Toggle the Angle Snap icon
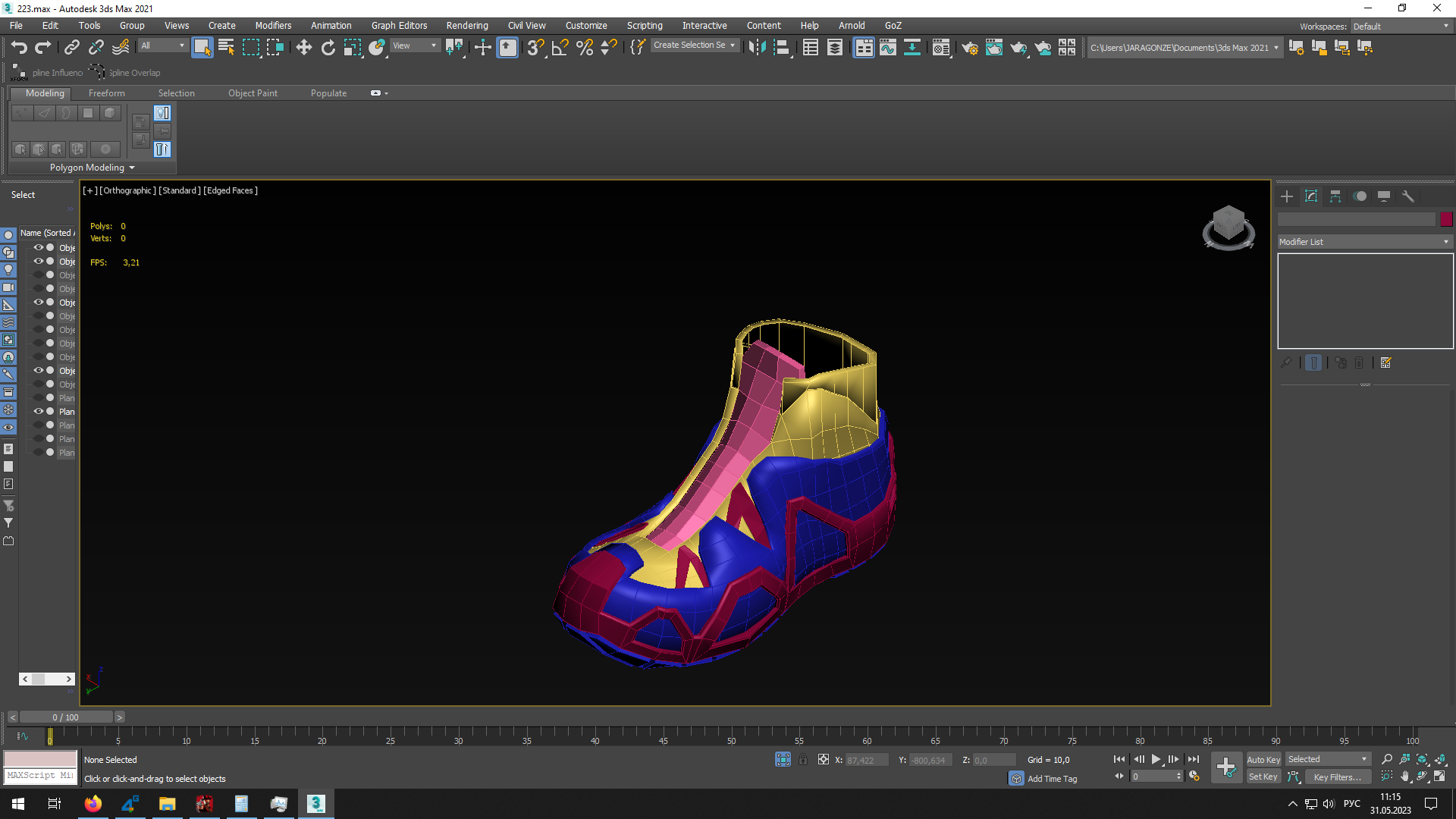Viewport: 1456px width, 819px height. [x=560, y=48]
